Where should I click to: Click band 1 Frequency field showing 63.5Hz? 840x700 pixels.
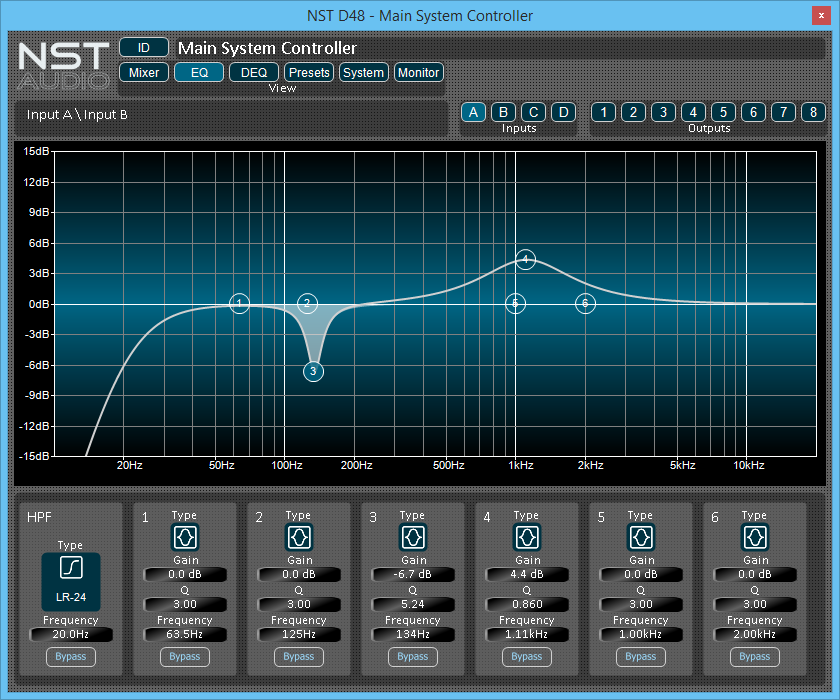(x=185, y=635)
